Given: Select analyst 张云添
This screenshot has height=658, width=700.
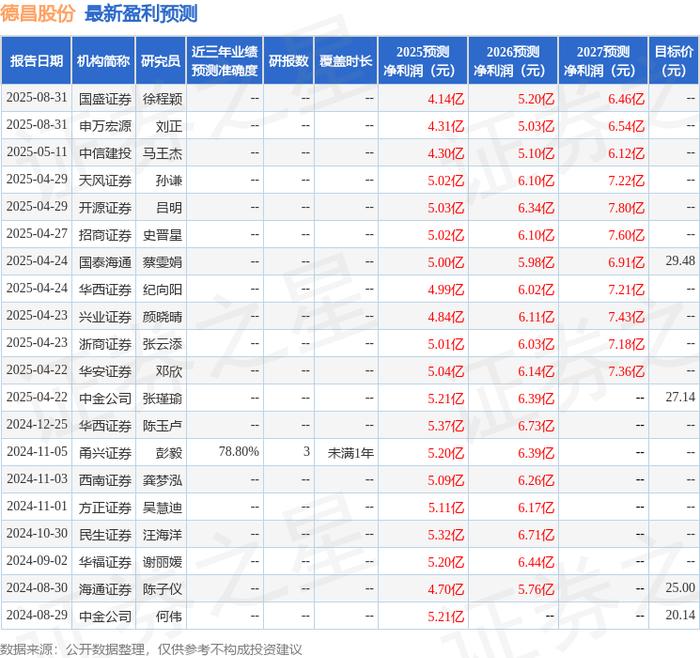Looking at the screenshot, I should (x=162, y=344).
